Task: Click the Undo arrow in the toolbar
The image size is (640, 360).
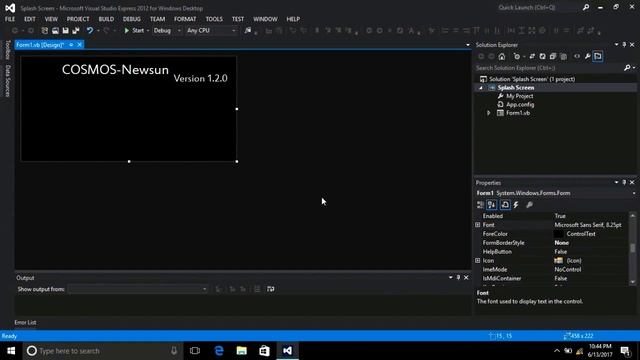Action: 89,31
